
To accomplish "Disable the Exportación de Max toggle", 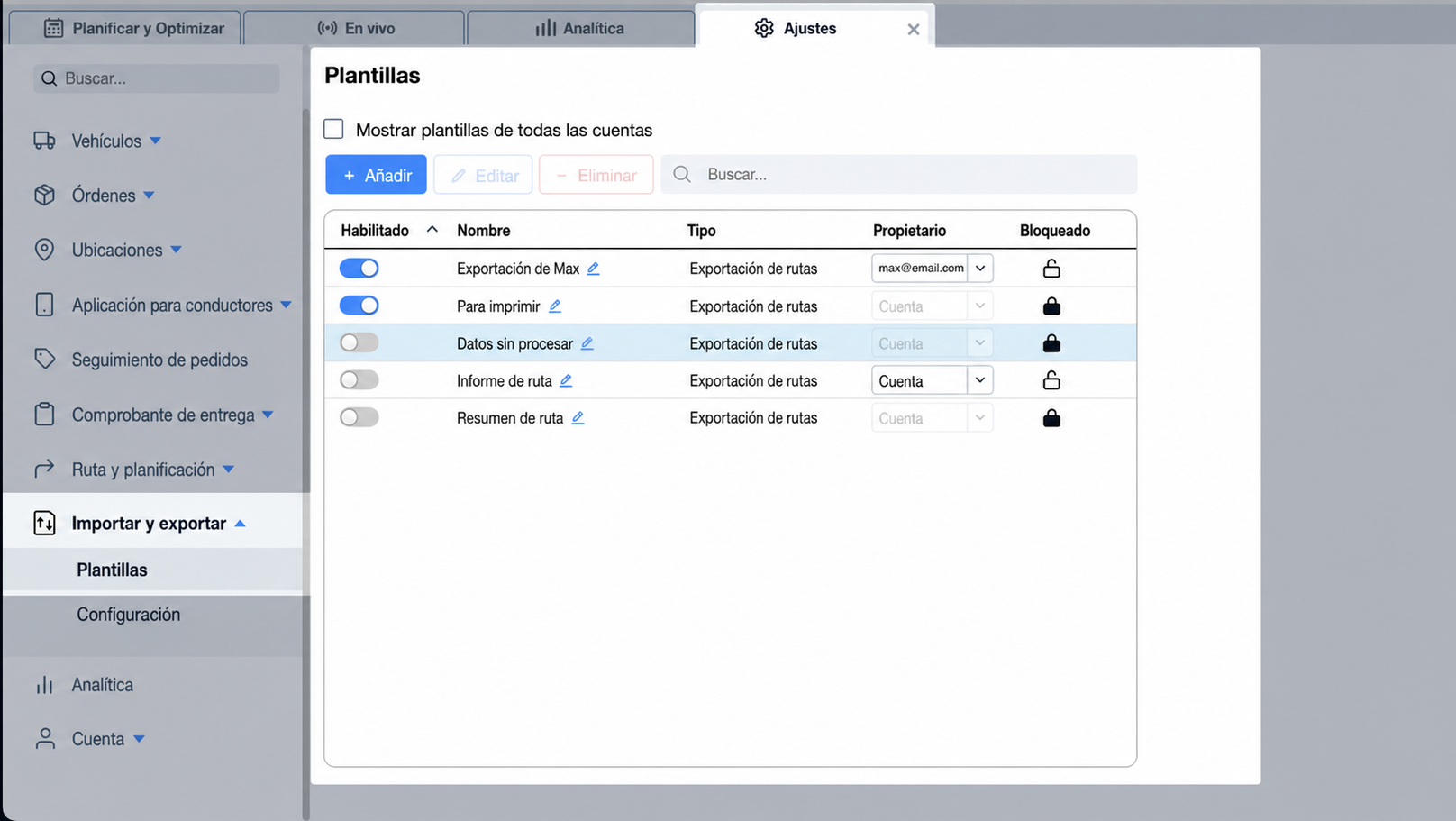I will point(359,269).
